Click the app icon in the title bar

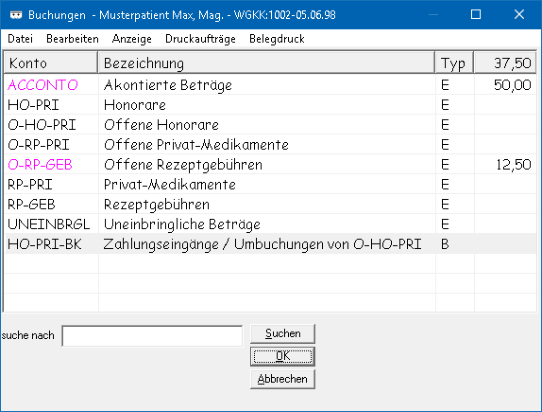click(16, 15)
